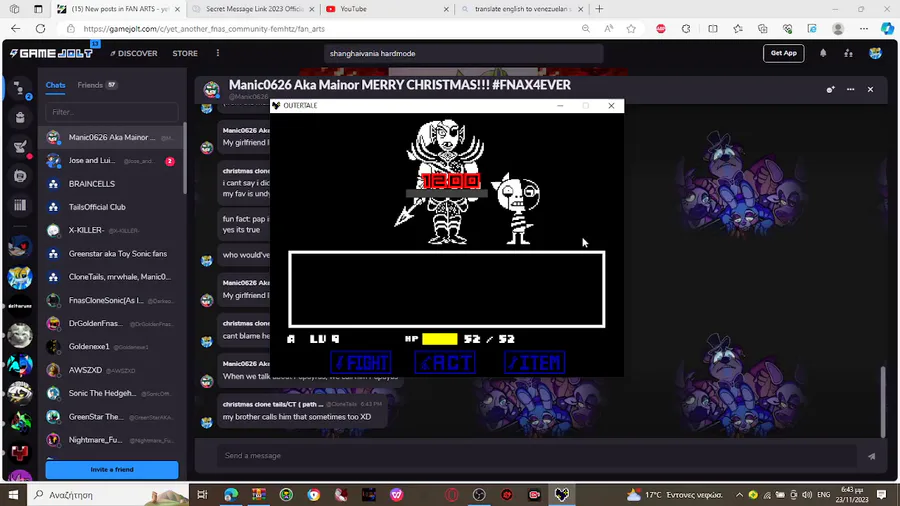Switch to the translate english to venezuelan tab

click(522, 9)
